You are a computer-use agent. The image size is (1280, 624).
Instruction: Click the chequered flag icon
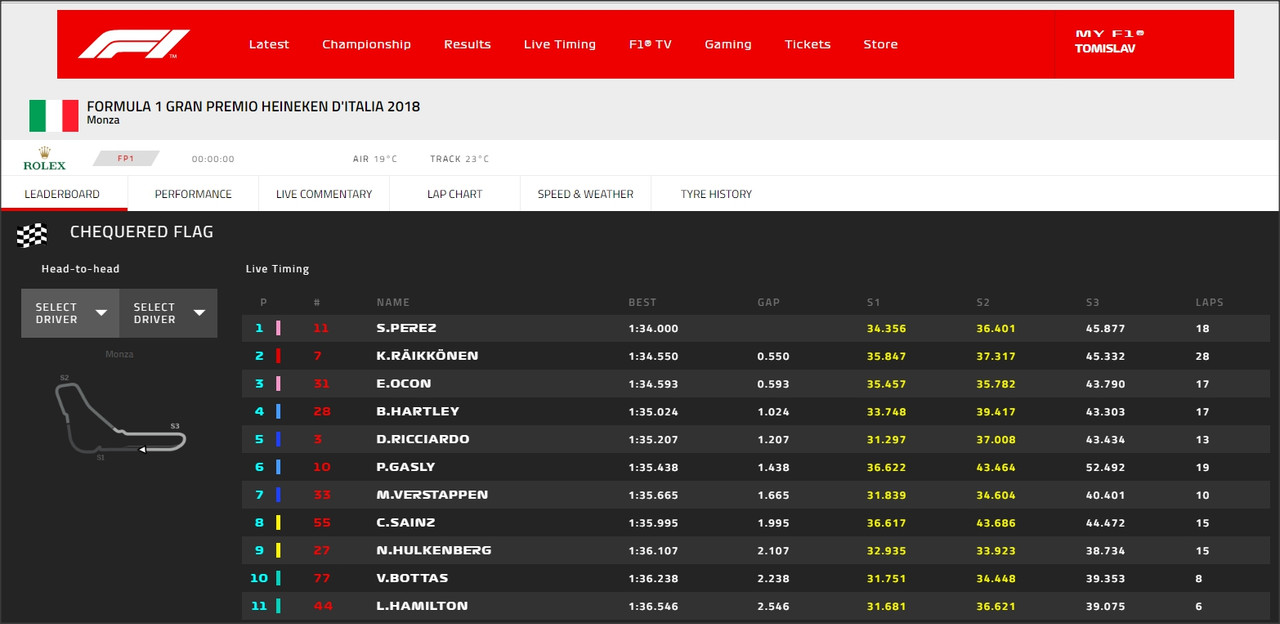(x=32, y=235)
